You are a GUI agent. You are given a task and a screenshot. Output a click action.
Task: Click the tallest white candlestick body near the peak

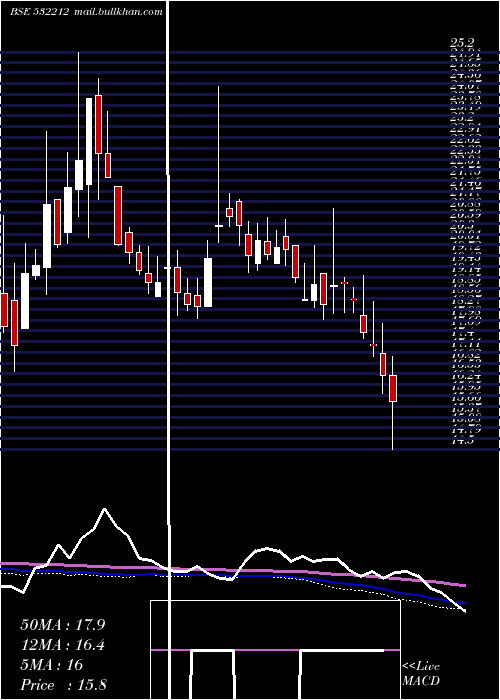89,141
